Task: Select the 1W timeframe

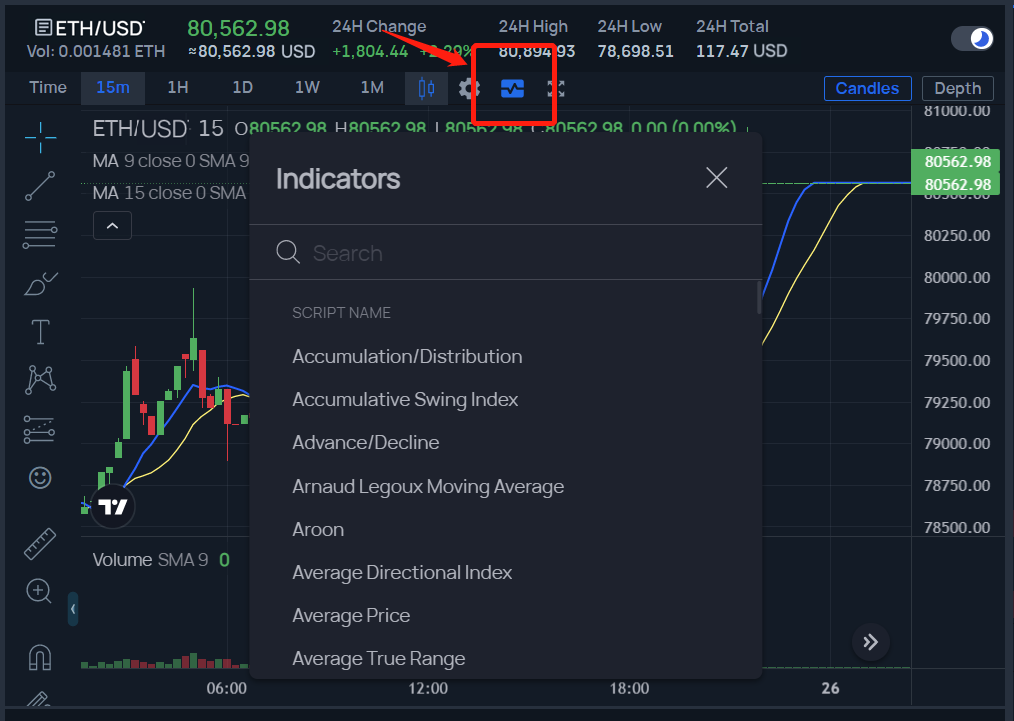Action: (307, 88)
